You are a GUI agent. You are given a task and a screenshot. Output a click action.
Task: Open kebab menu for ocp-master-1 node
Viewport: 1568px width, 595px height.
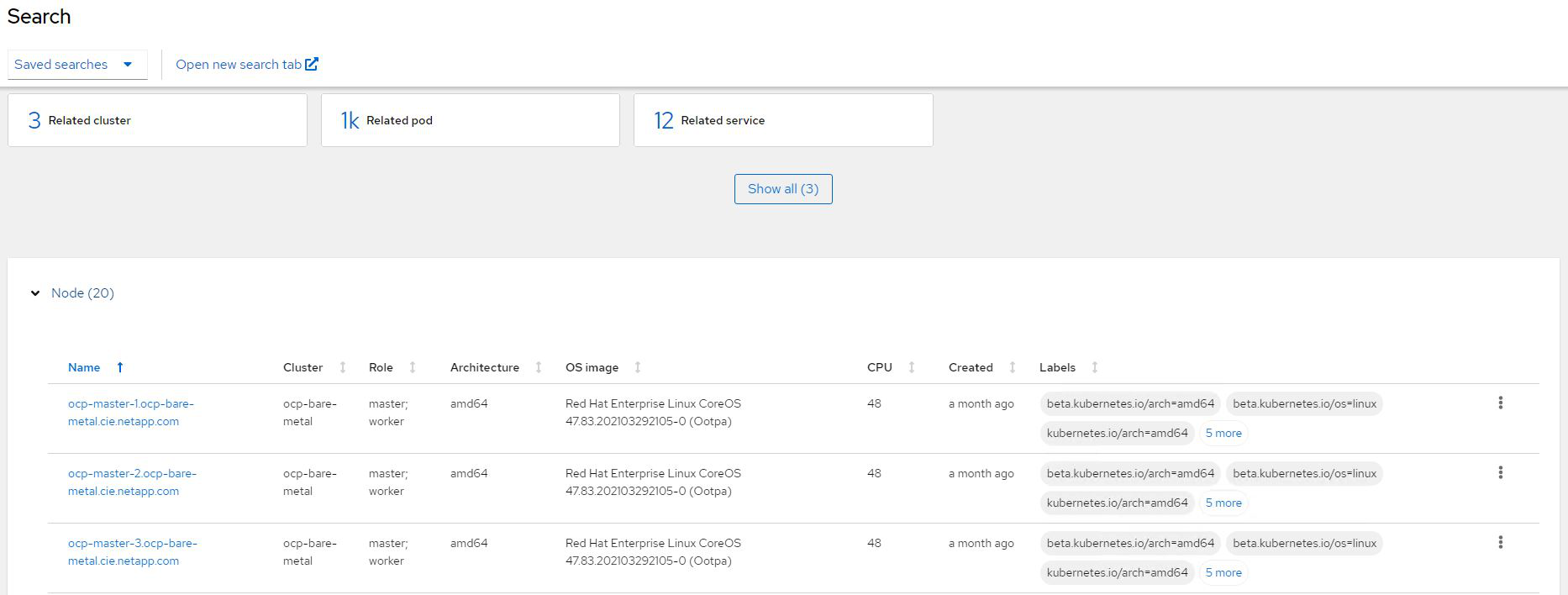[x=1500, y=403]
